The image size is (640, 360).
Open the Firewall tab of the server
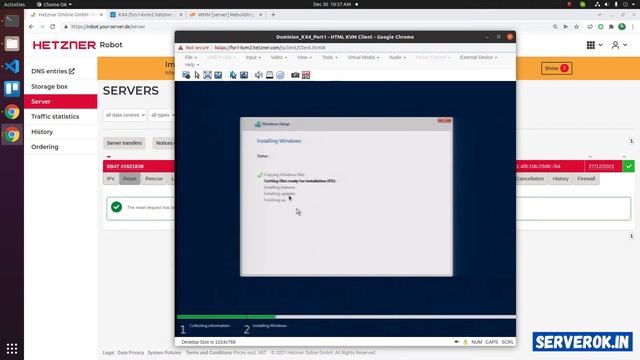tap(586, 179)
